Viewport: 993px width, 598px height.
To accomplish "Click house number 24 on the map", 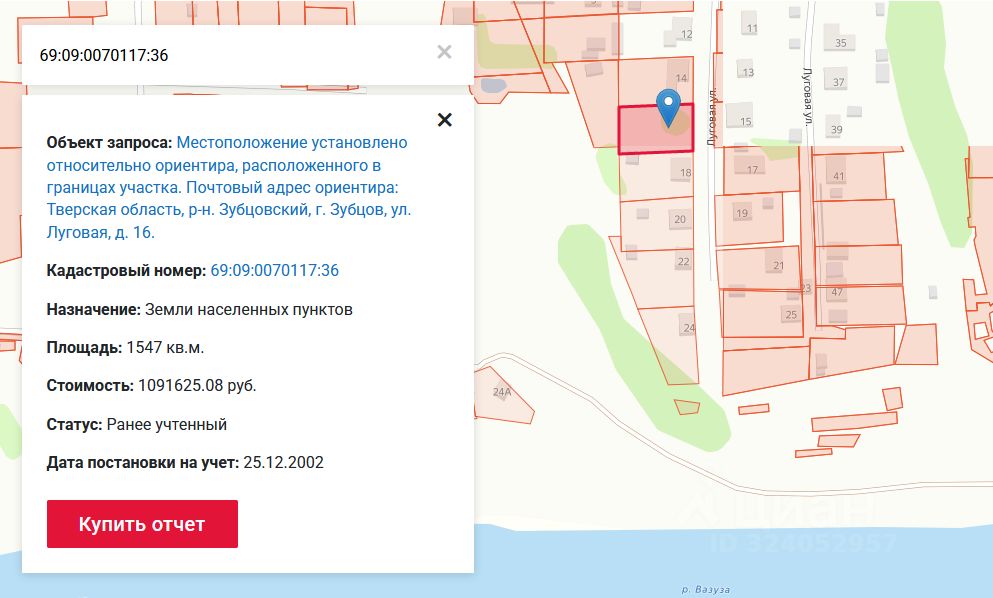I will [689, 328].
